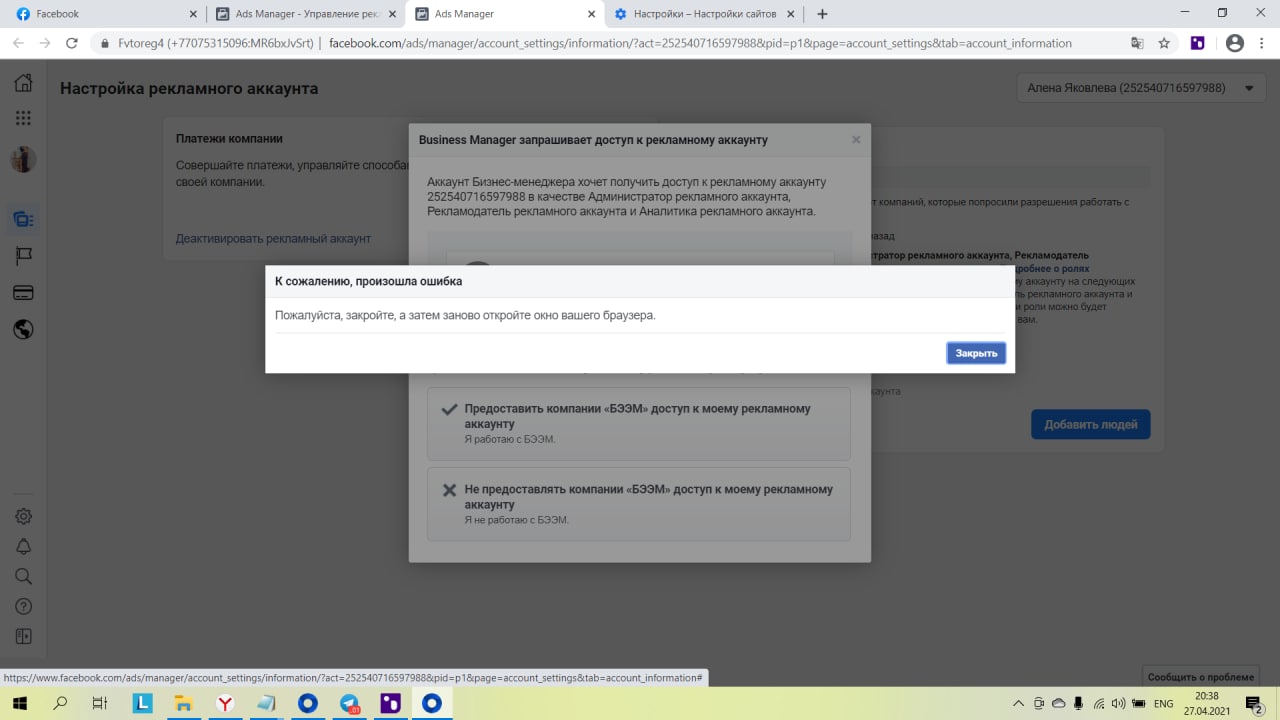Click the address bar URL
The image size is (1280, 720).
pos(700,43)
